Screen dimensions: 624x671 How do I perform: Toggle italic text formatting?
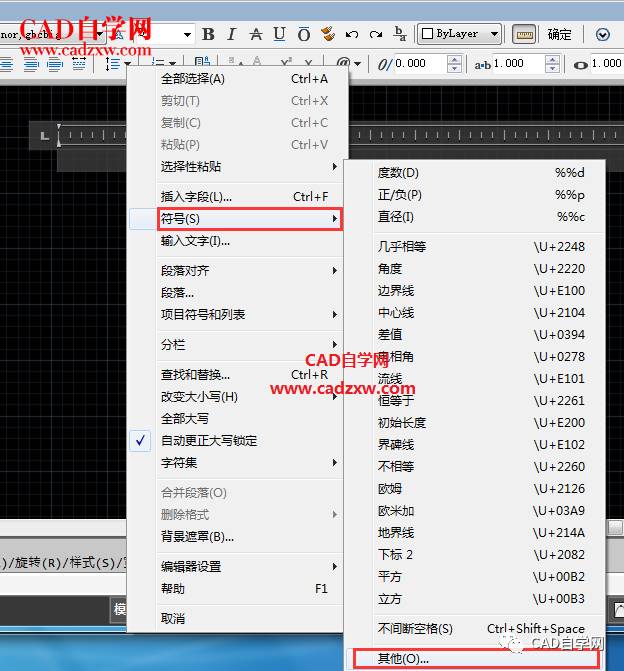[231, 34]
